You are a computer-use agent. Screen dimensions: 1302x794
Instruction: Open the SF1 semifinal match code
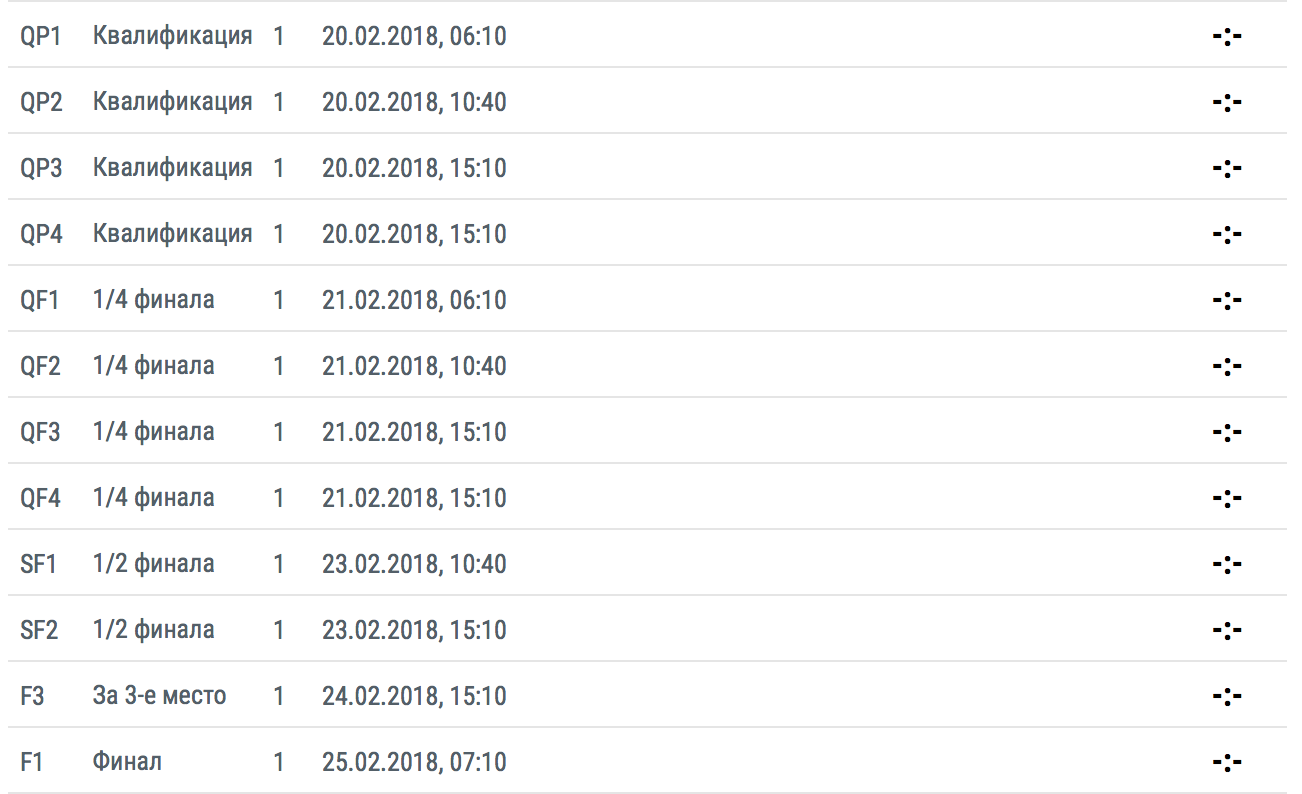click(x=38, y=564)
